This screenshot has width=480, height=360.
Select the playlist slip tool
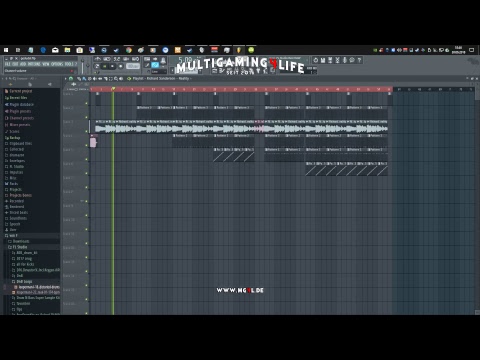point(100,79)
